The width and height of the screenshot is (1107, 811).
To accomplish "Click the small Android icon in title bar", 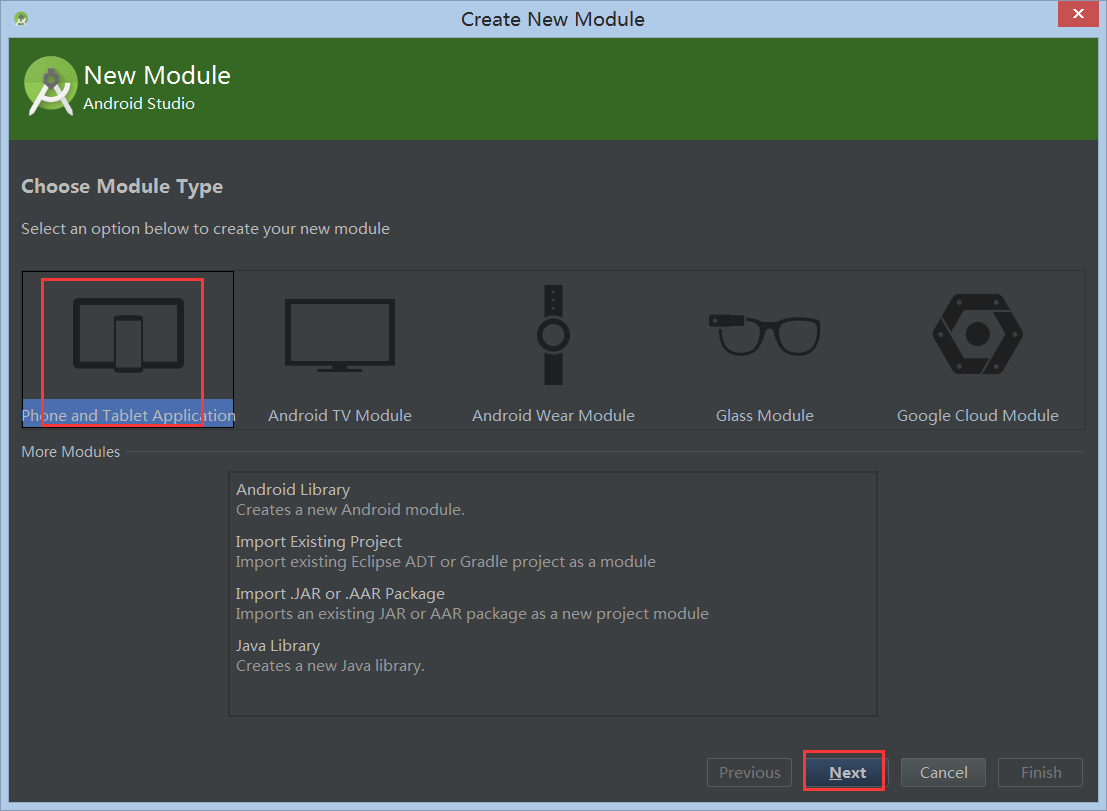I will click(x=21, y=19).
